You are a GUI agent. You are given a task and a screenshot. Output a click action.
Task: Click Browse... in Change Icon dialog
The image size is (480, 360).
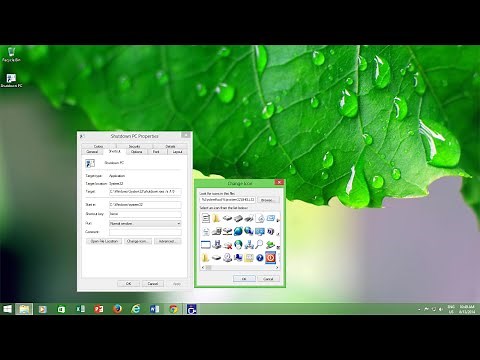268,200
